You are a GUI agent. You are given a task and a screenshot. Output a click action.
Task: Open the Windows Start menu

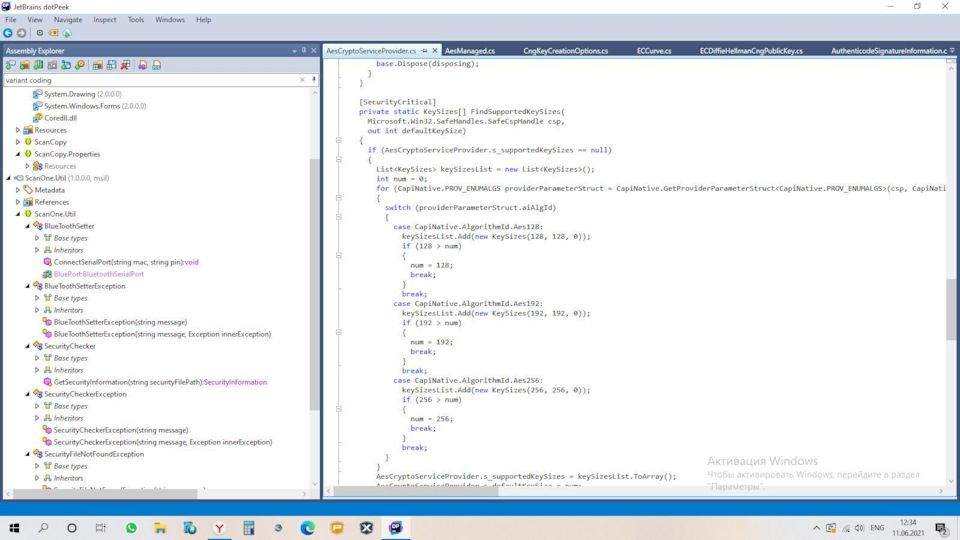click(14, 528)
